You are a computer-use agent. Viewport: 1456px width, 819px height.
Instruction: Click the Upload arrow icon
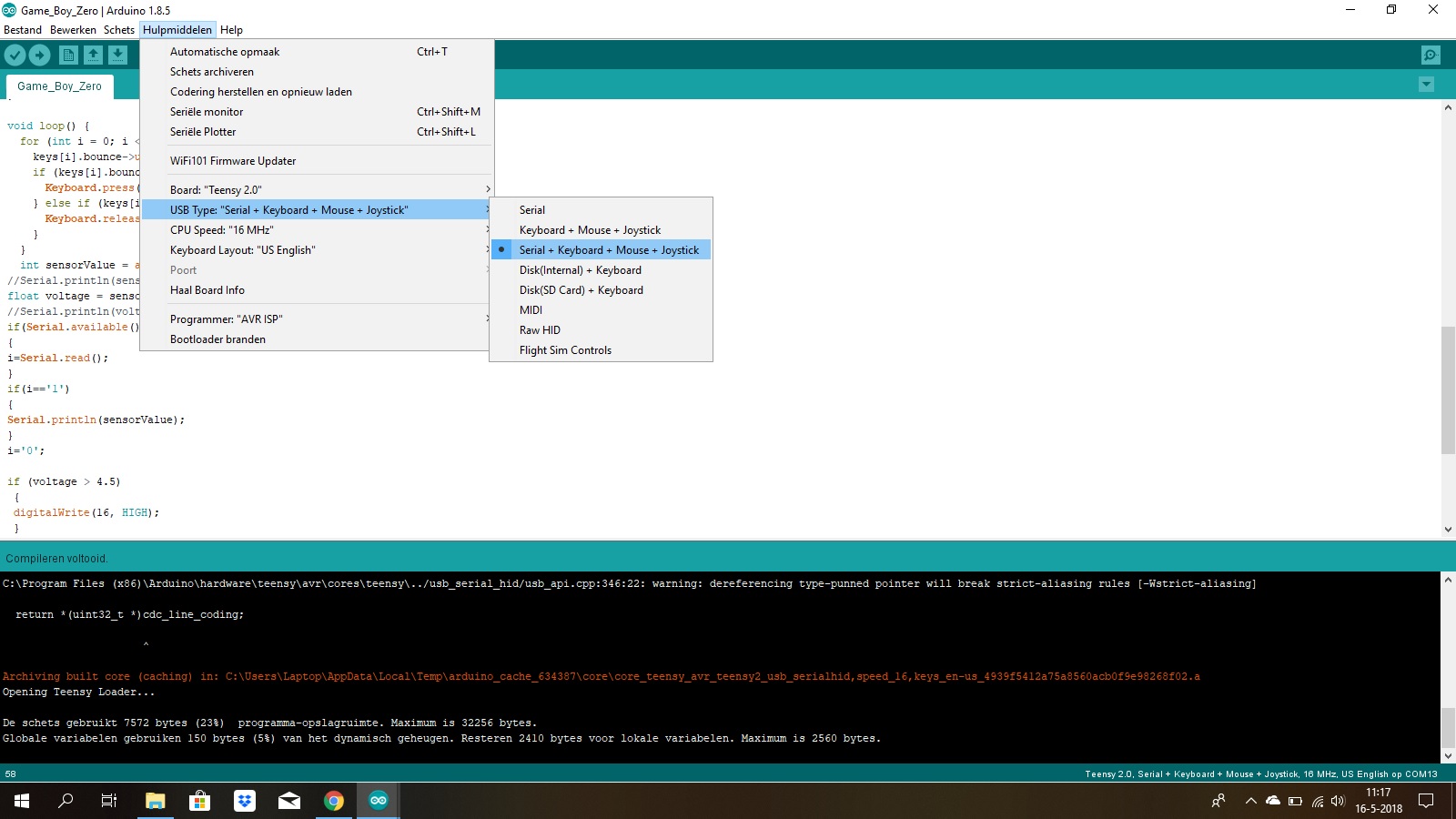click(x=40, y=56)
